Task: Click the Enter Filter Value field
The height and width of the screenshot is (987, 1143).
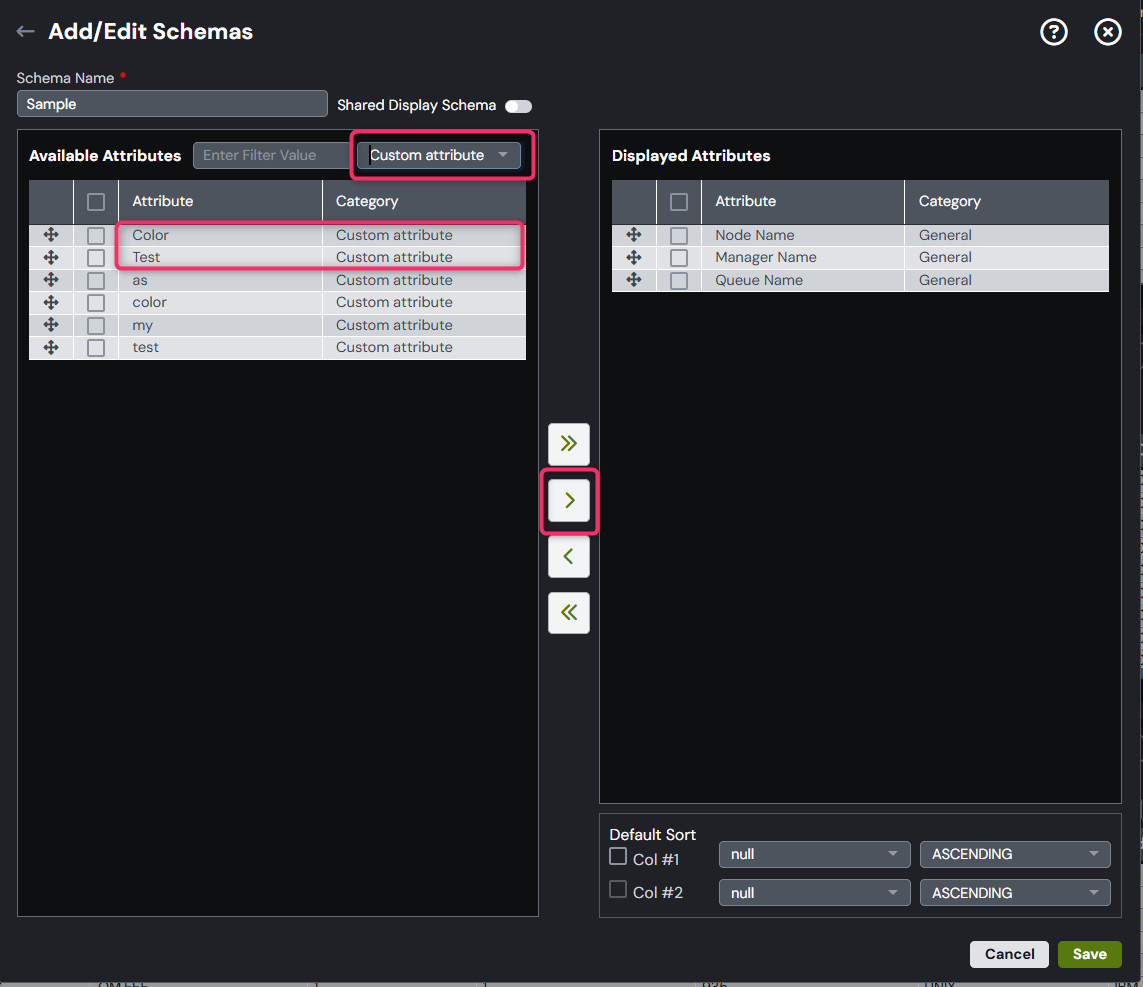Action: [271, 155]
